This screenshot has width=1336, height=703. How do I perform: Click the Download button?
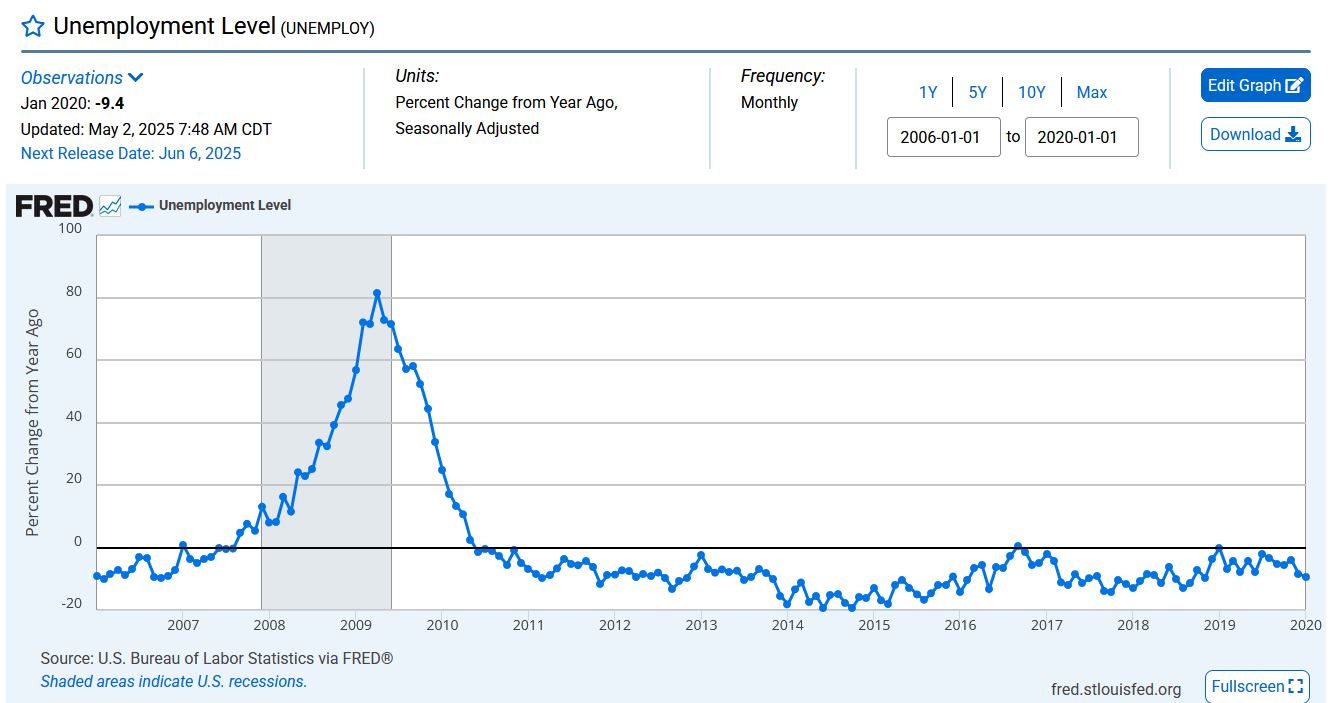pos(1255,134)
